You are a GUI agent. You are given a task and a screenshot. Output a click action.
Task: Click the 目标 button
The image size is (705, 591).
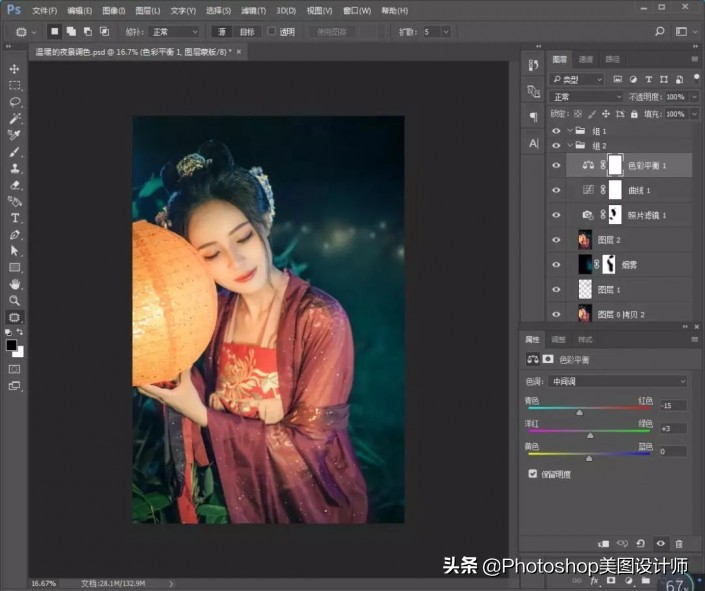(x=247, y=32)
